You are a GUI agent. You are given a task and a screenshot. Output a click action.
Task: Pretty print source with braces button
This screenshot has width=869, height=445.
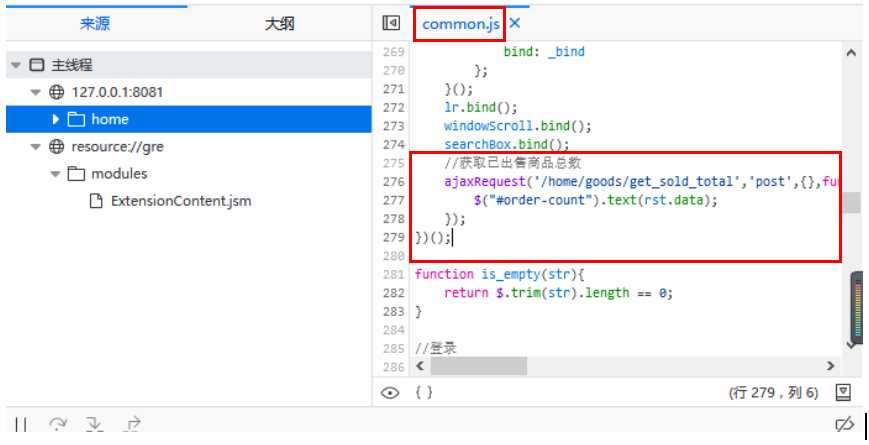[424, 392]
